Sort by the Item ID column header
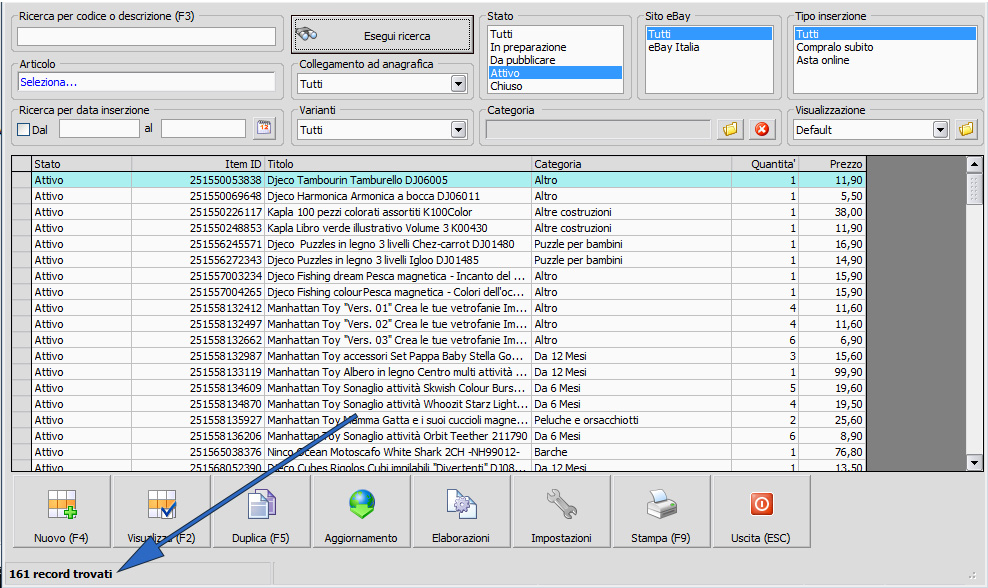This screenshot has width=988, height=588. pyautogui.click(x=198, y=164)
